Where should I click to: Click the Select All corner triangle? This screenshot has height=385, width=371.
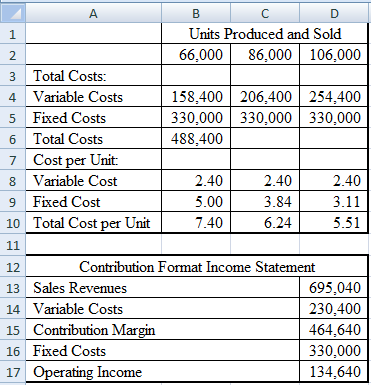point(12,13)
